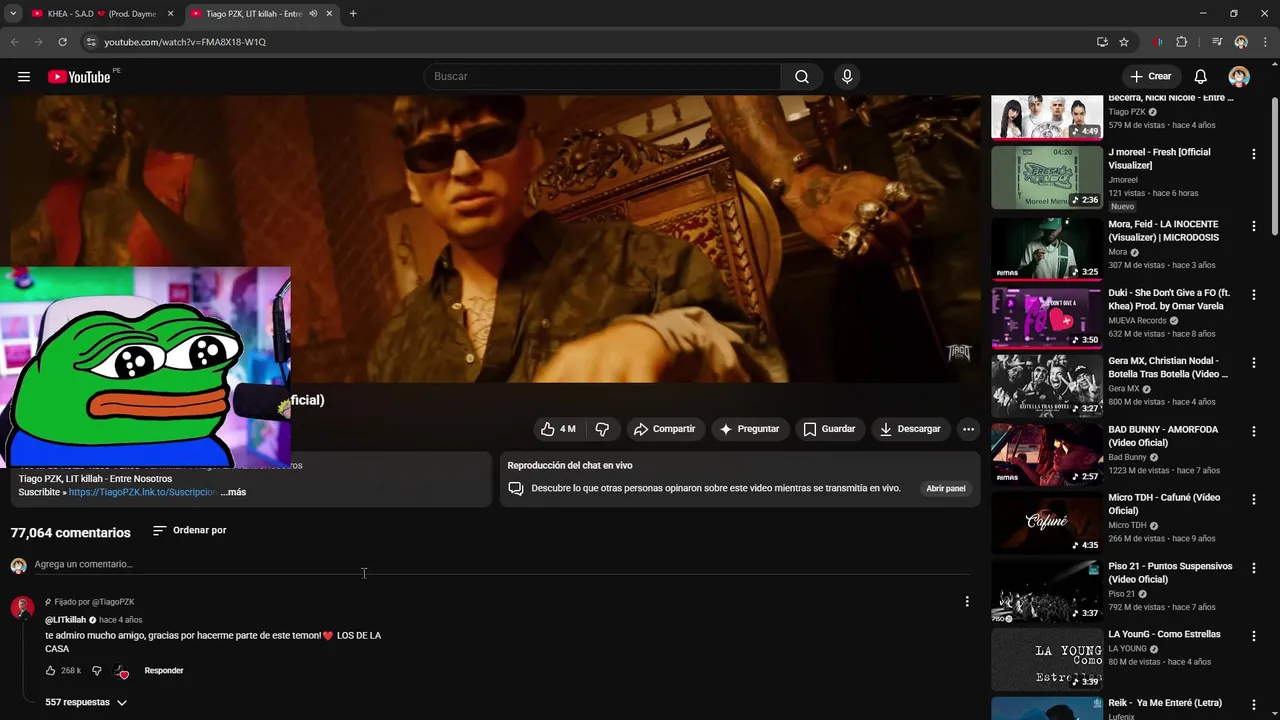The height and width of the screenshot is (720, 1280).
Task: Open the notifications bell
Action: (x=1201, y=77)
